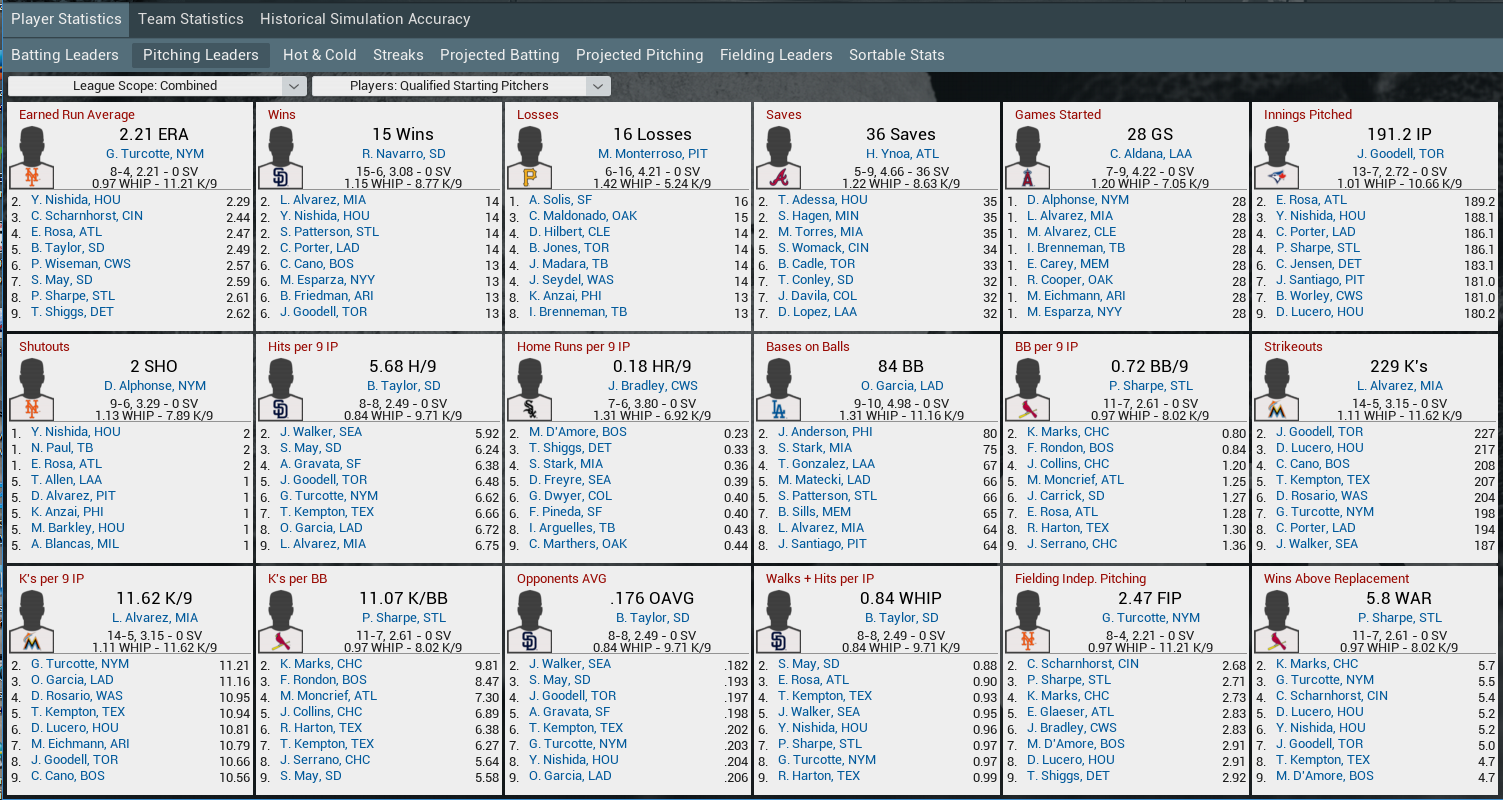Click H. Ynoa, ATL saves leader link
This screenshot has width=1503, height=800.
(x=901, y=154)
